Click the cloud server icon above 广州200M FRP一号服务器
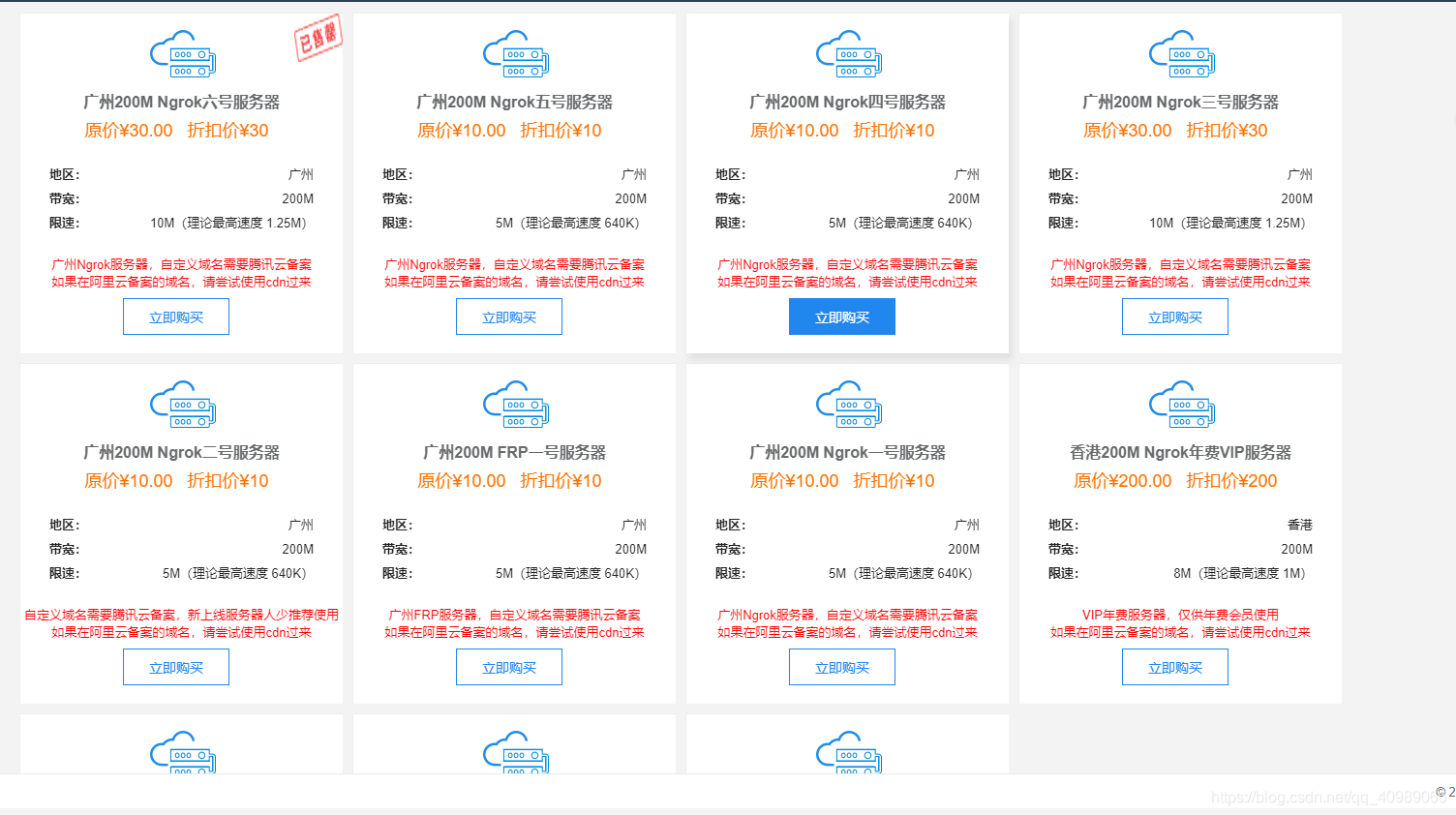 tap(515, 405)
